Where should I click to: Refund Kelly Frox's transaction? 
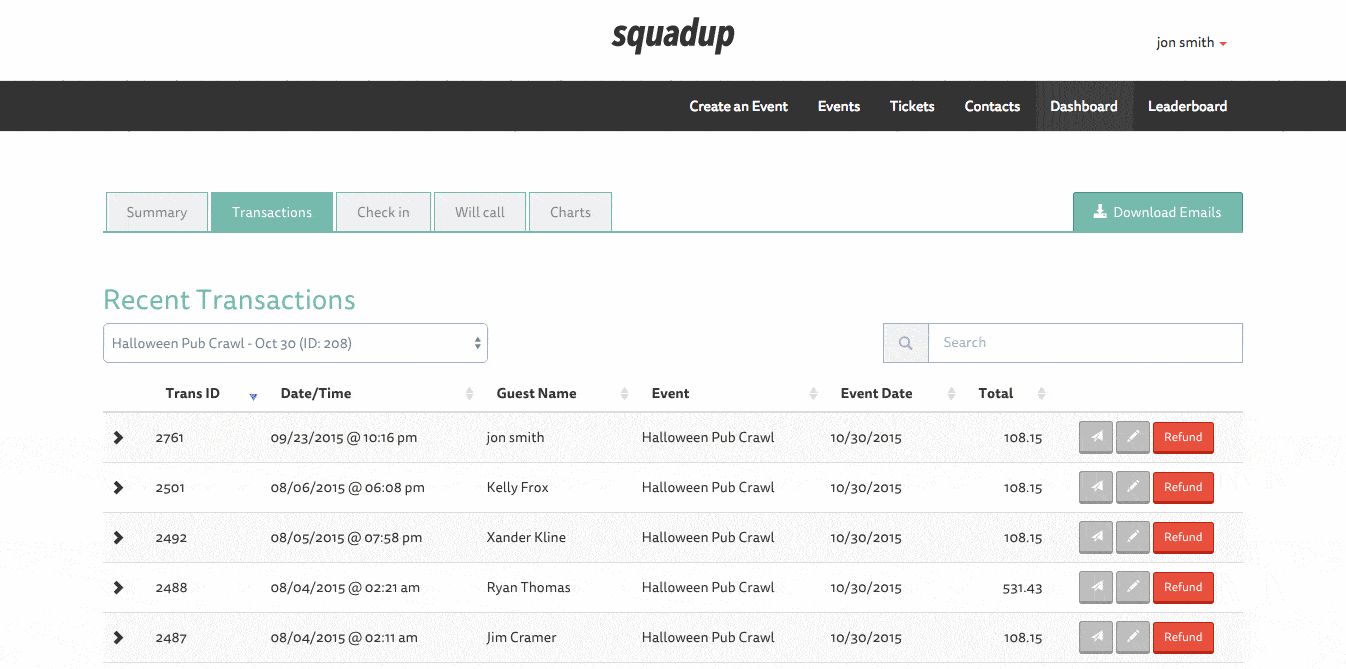pos(1183,488)
